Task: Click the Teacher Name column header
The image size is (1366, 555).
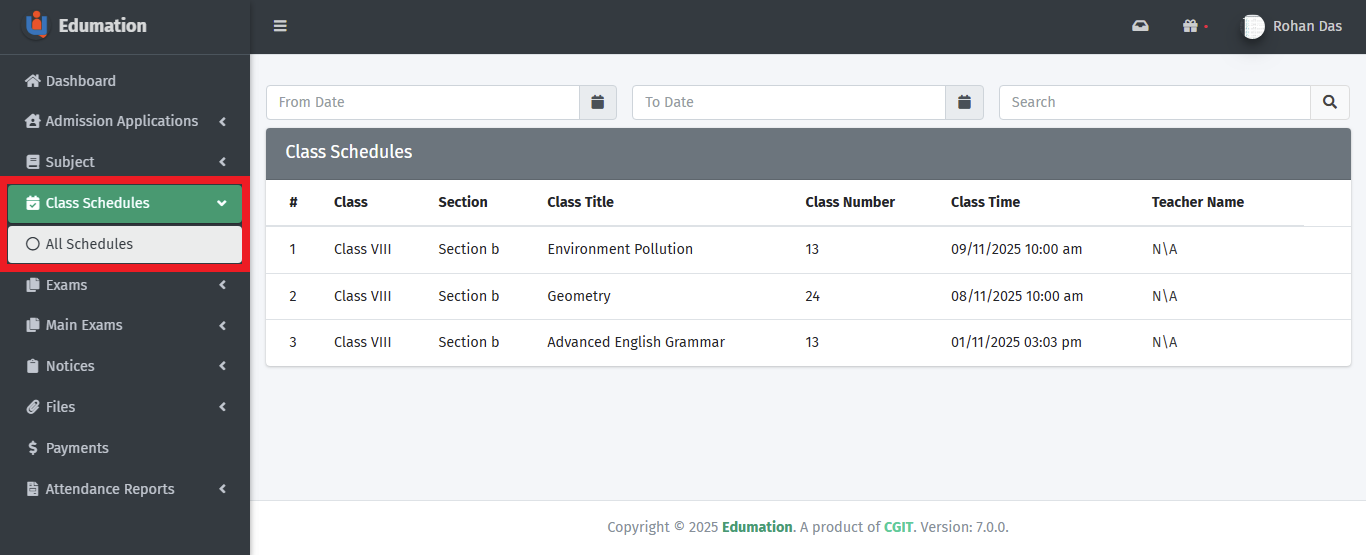Action: pos(1198,202)
